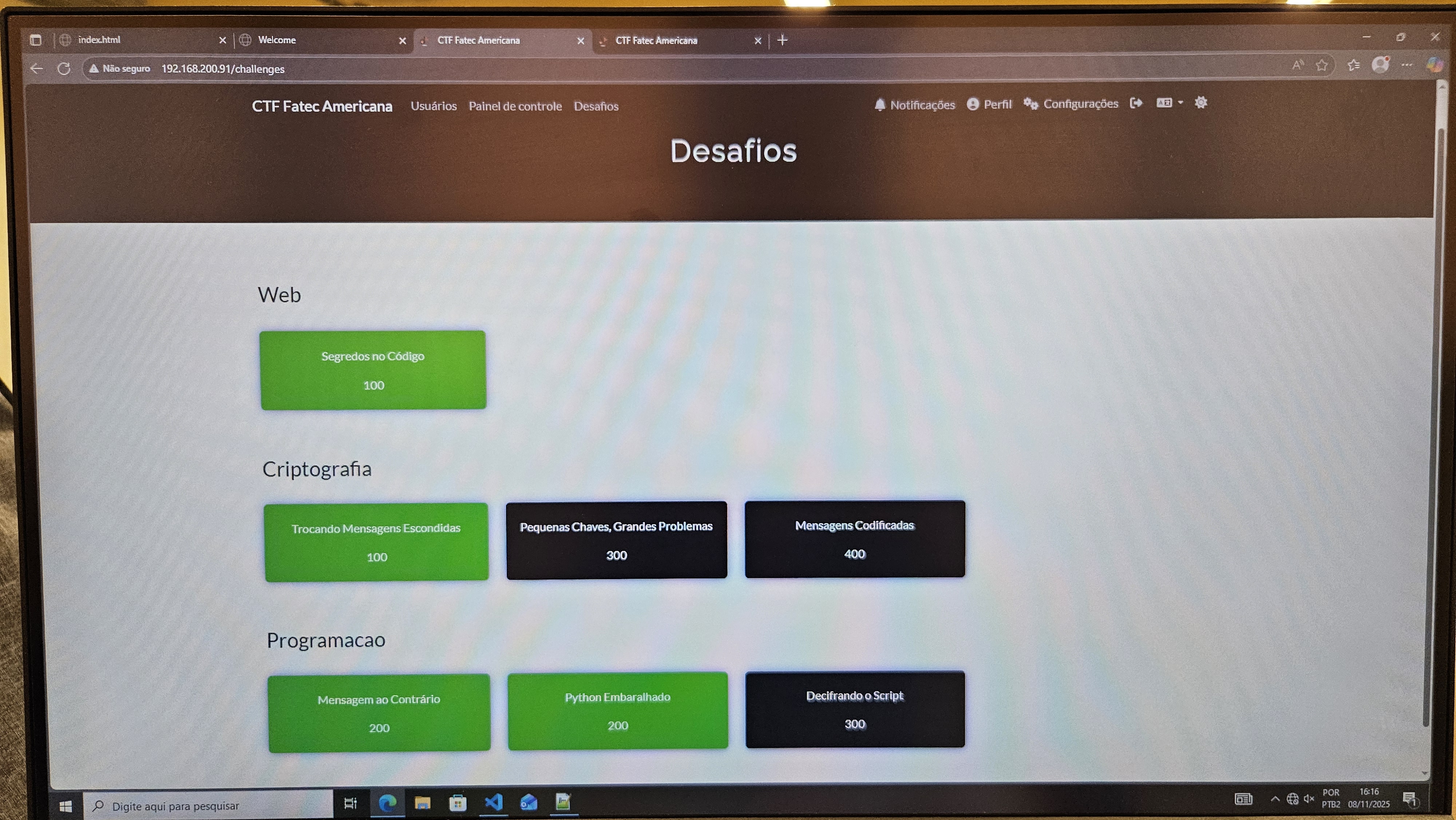Click the Painel de controle link
This screenshot has width=1456, height=820.
point(515,106)
